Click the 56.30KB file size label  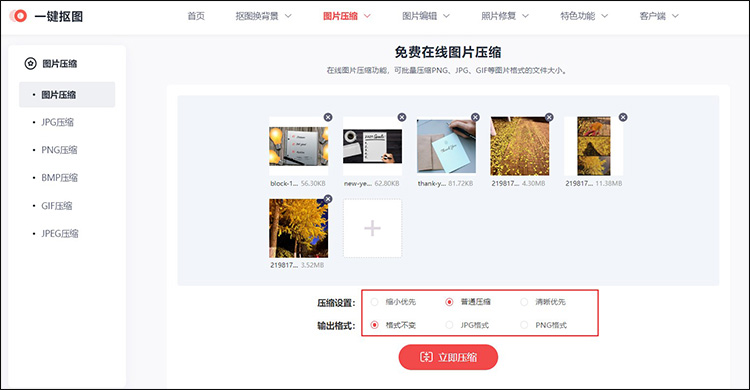(x=313, y=183)
